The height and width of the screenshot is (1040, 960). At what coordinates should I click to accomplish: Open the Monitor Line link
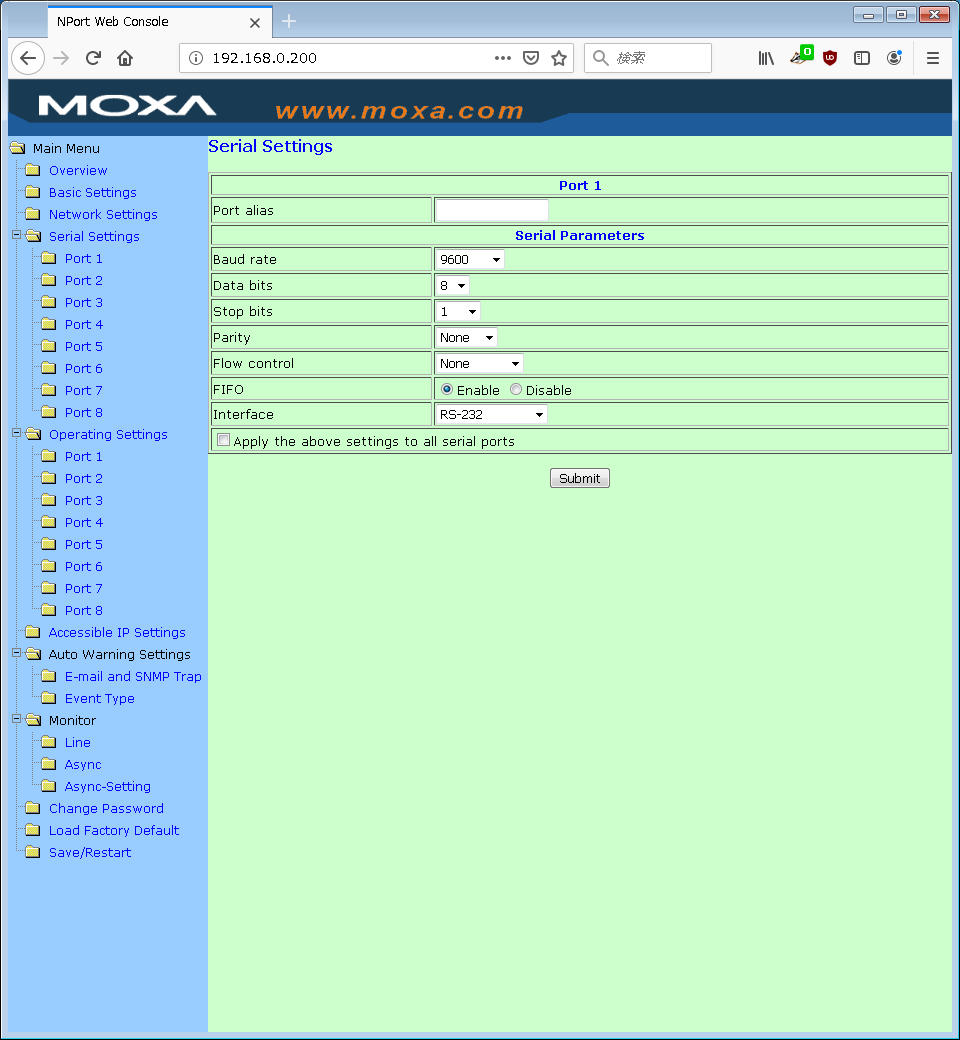(x=78, y=742)
